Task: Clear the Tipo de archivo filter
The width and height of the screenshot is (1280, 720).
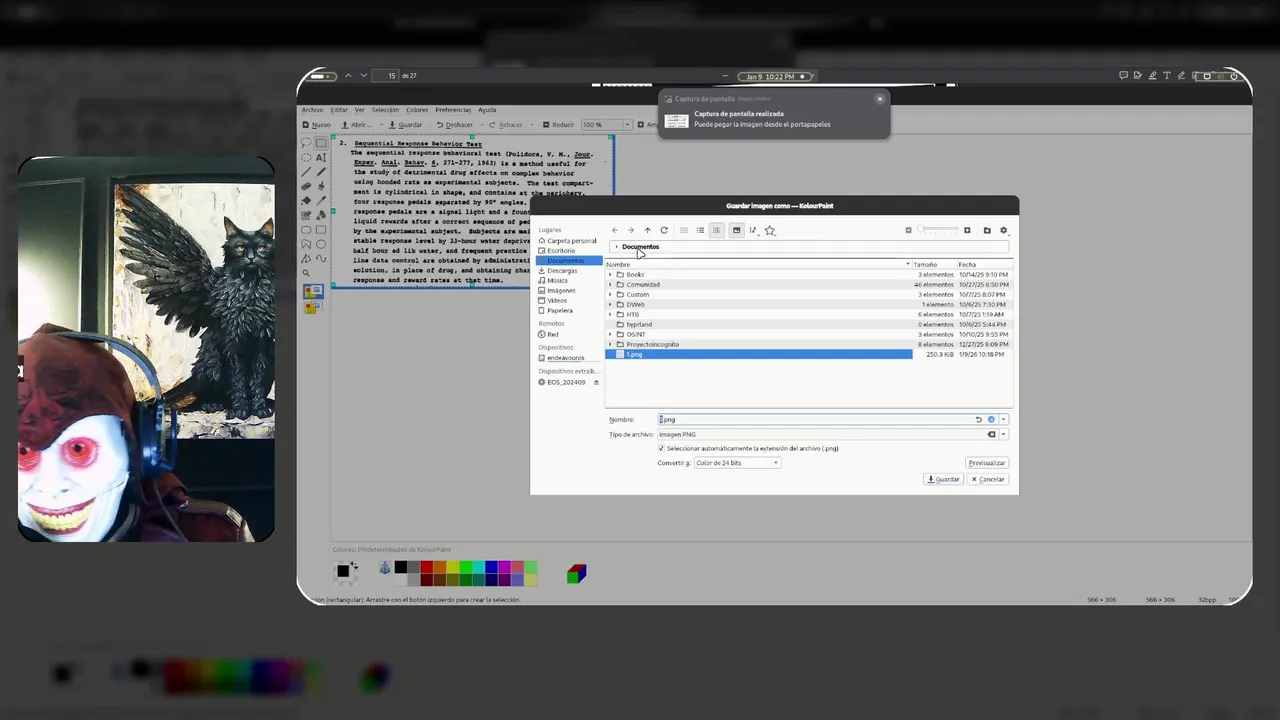Action: tap(992, 434)
